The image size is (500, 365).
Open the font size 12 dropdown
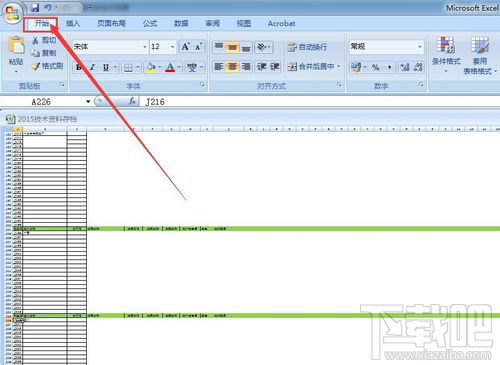point(172,47)
